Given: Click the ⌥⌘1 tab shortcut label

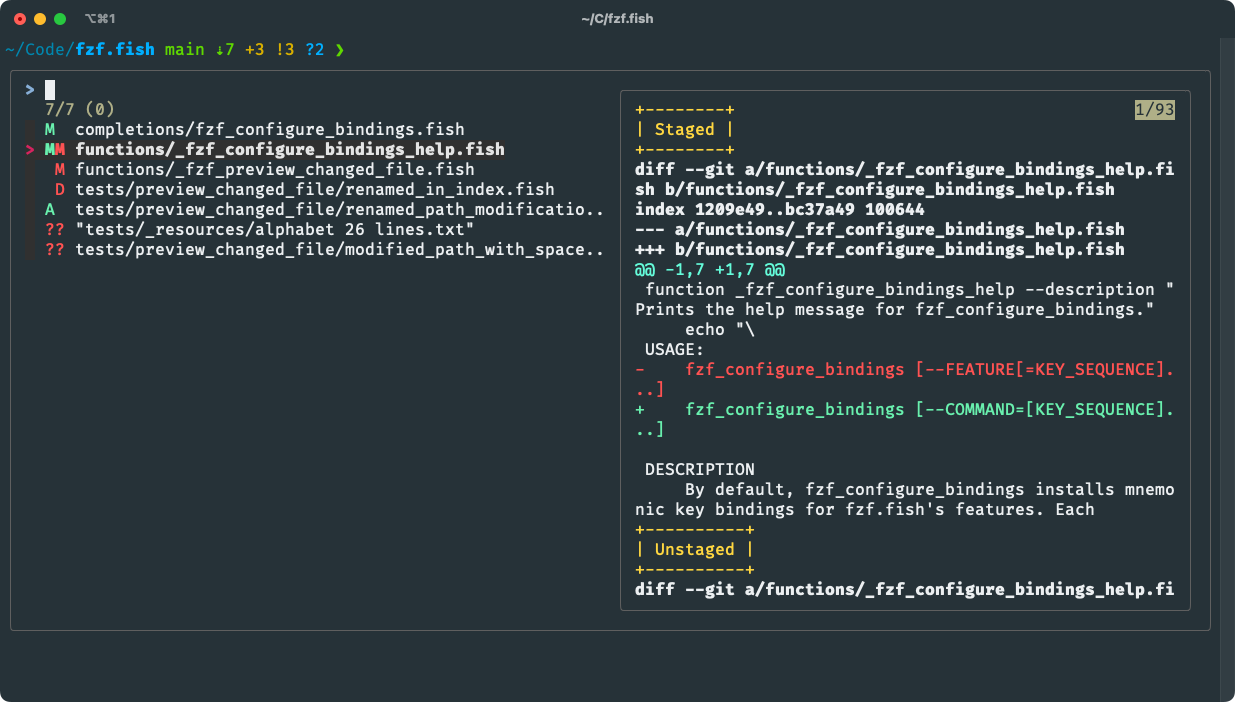Looking at the screenshot, I should click(100, 18).
